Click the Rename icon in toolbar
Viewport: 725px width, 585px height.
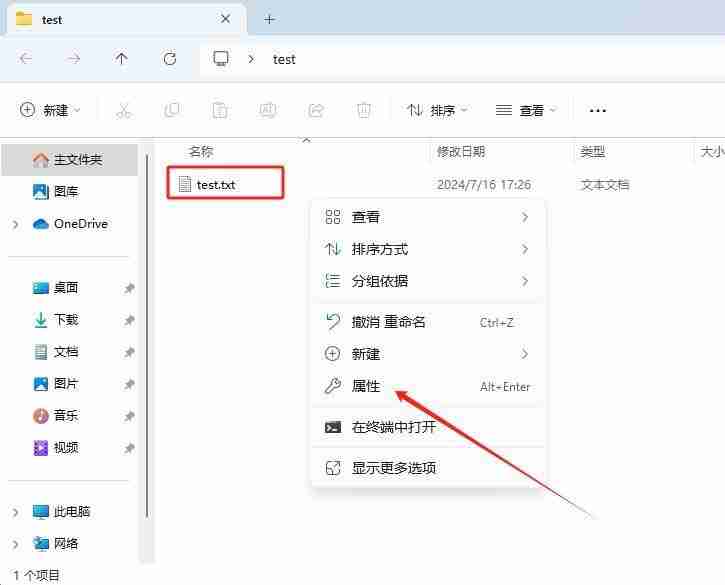click(x=268, y=111)
